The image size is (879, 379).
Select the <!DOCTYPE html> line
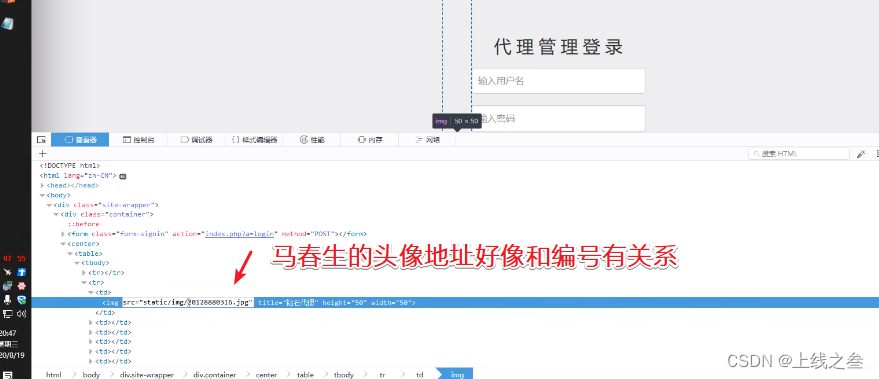click(70, 166)
